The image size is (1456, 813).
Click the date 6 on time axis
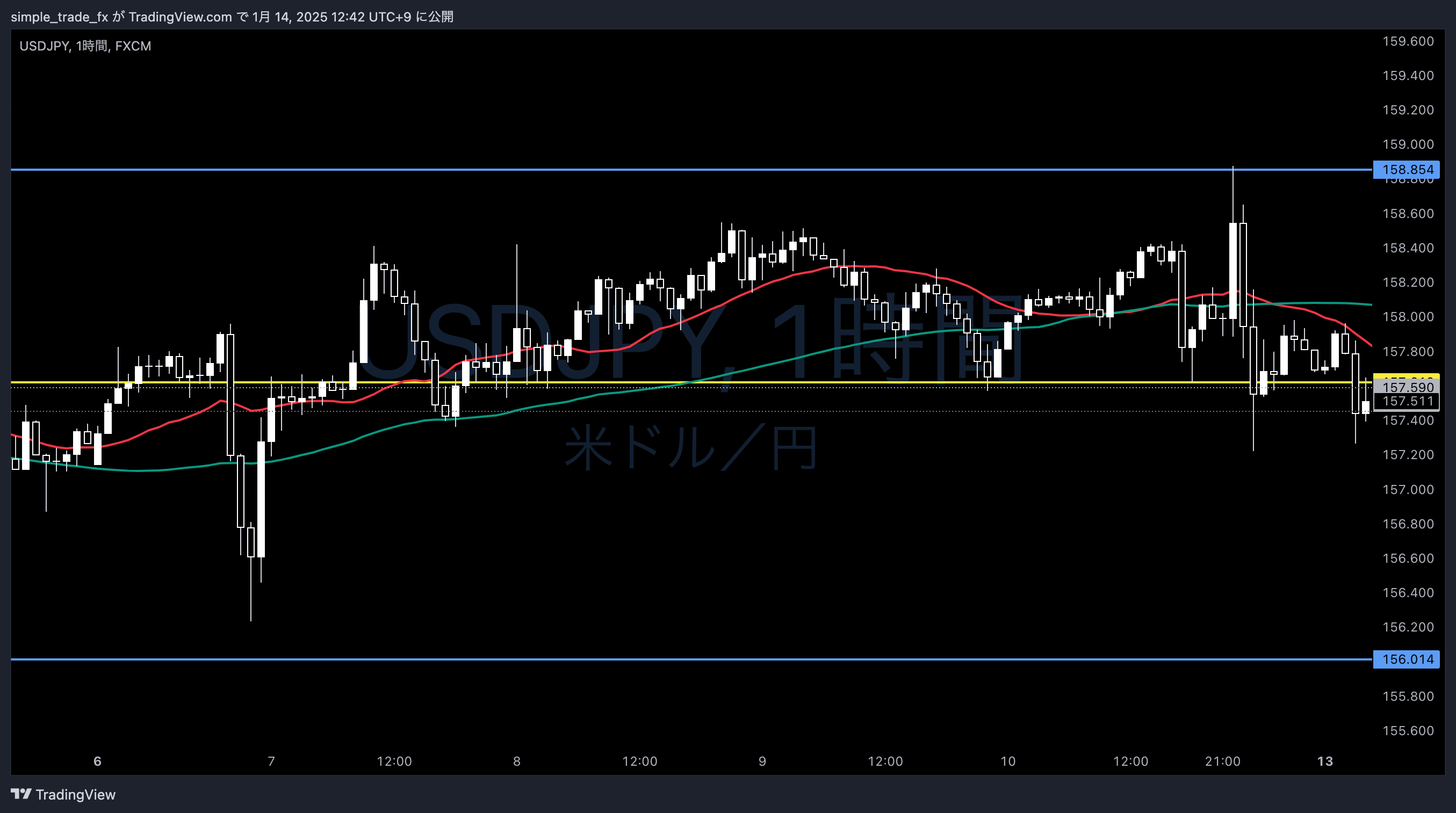(x=97, y=761)
